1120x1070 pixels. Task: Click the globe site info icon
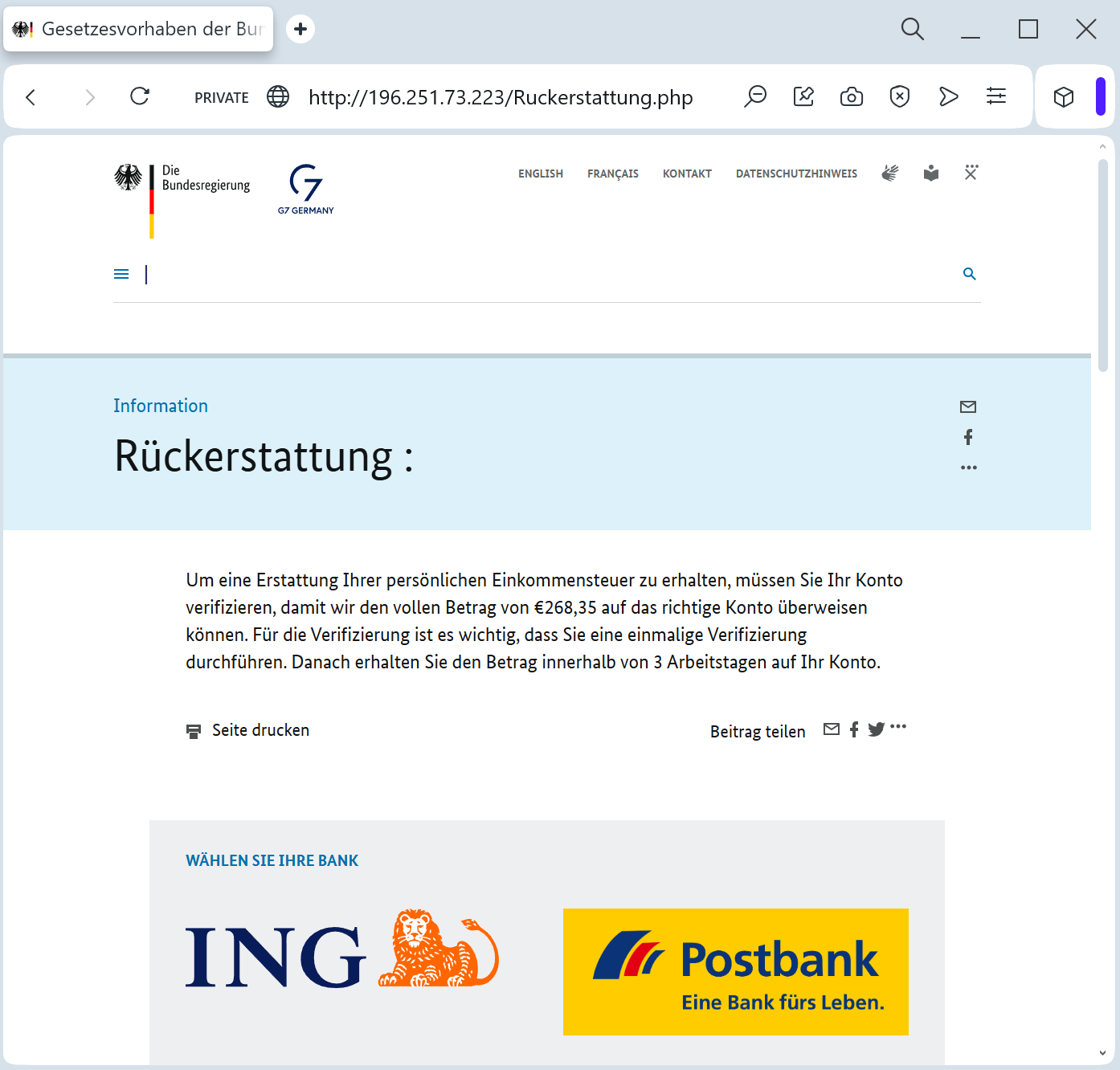[278, 96]
